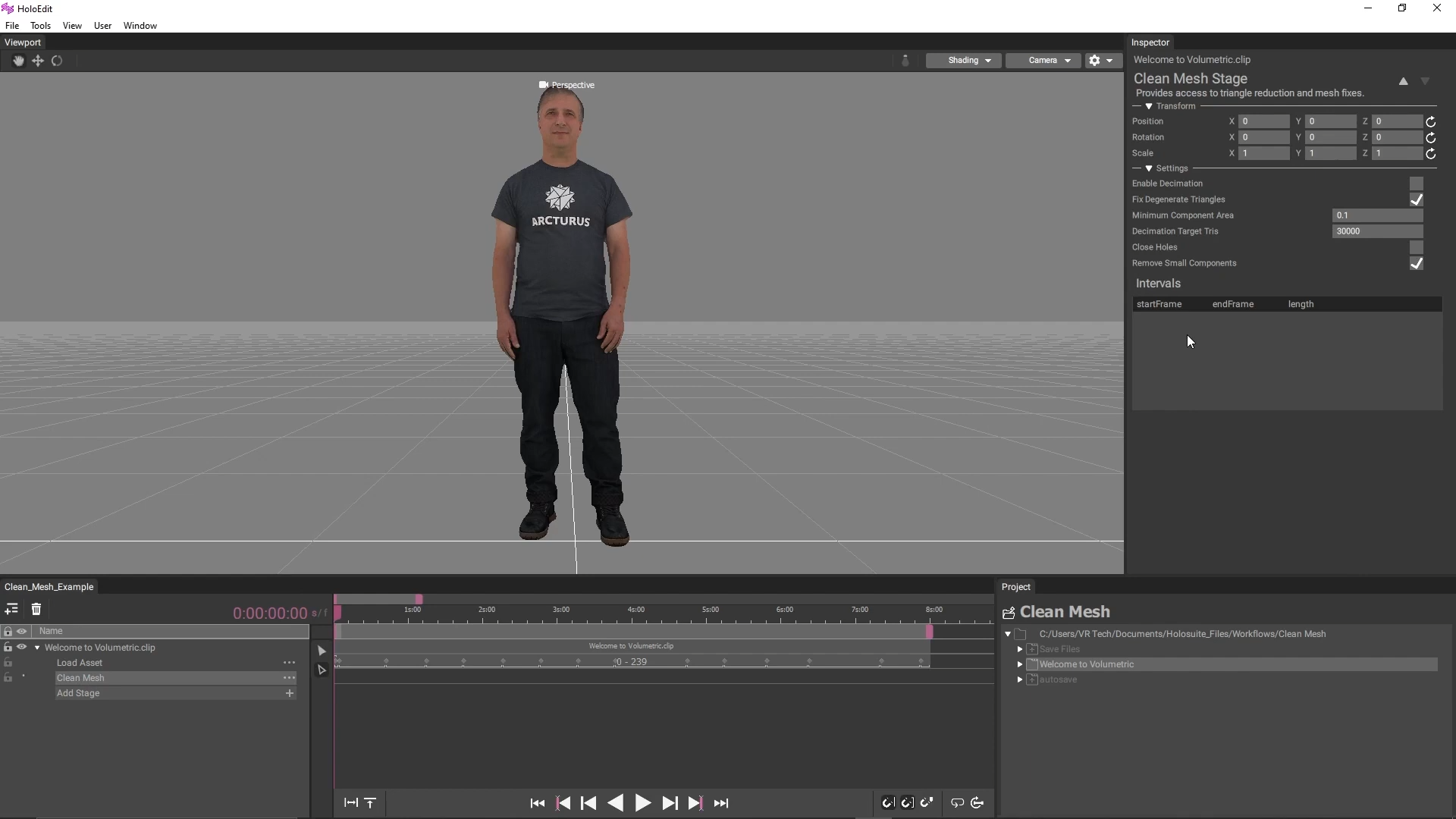This screenshot has height=819, width=1456.
Task: Switch to the Clean_Mesh_Example tab
Action: coord(49,587)
